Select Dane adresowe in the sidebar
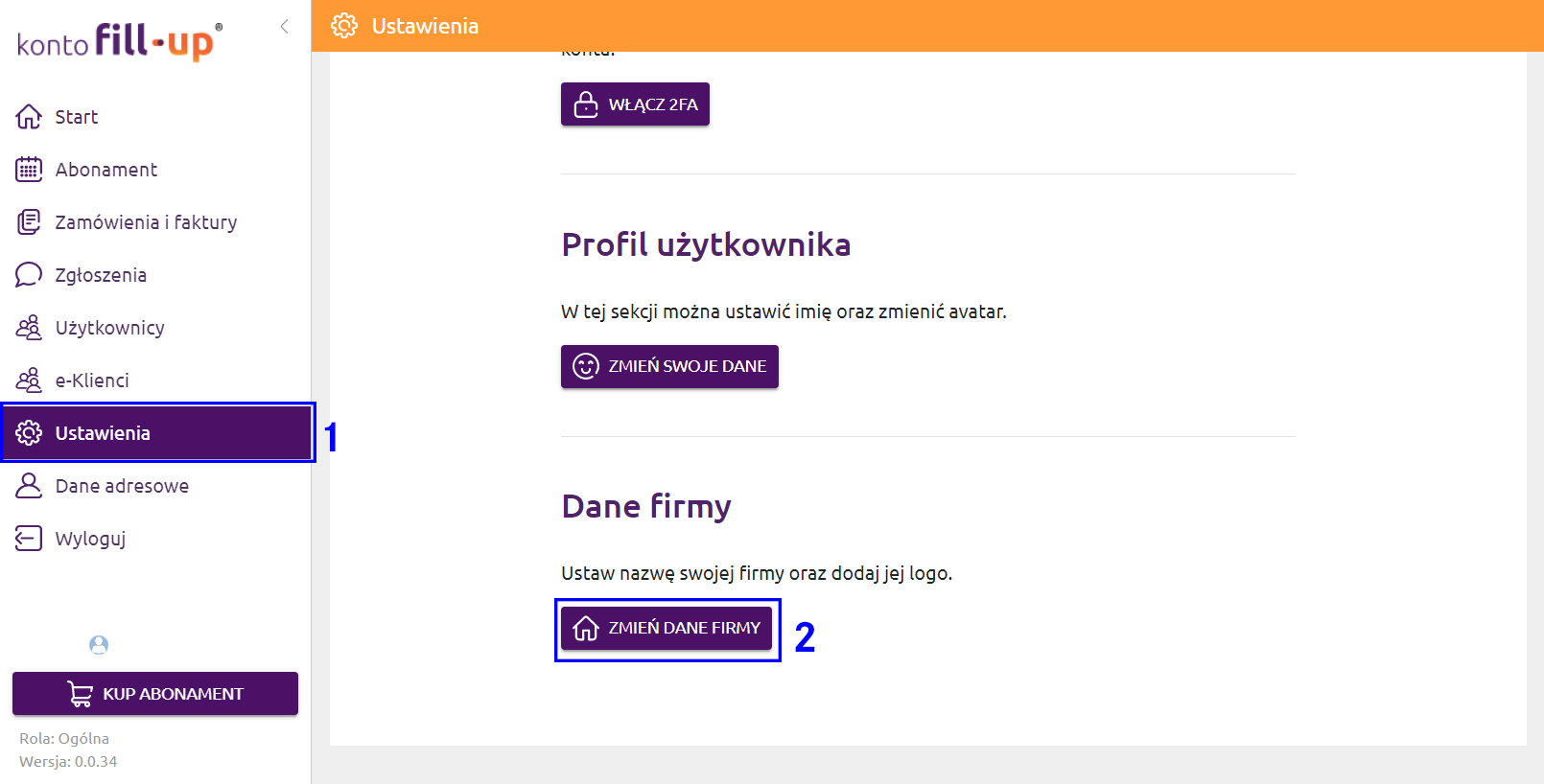1544x784 pixels. point(155,486)
